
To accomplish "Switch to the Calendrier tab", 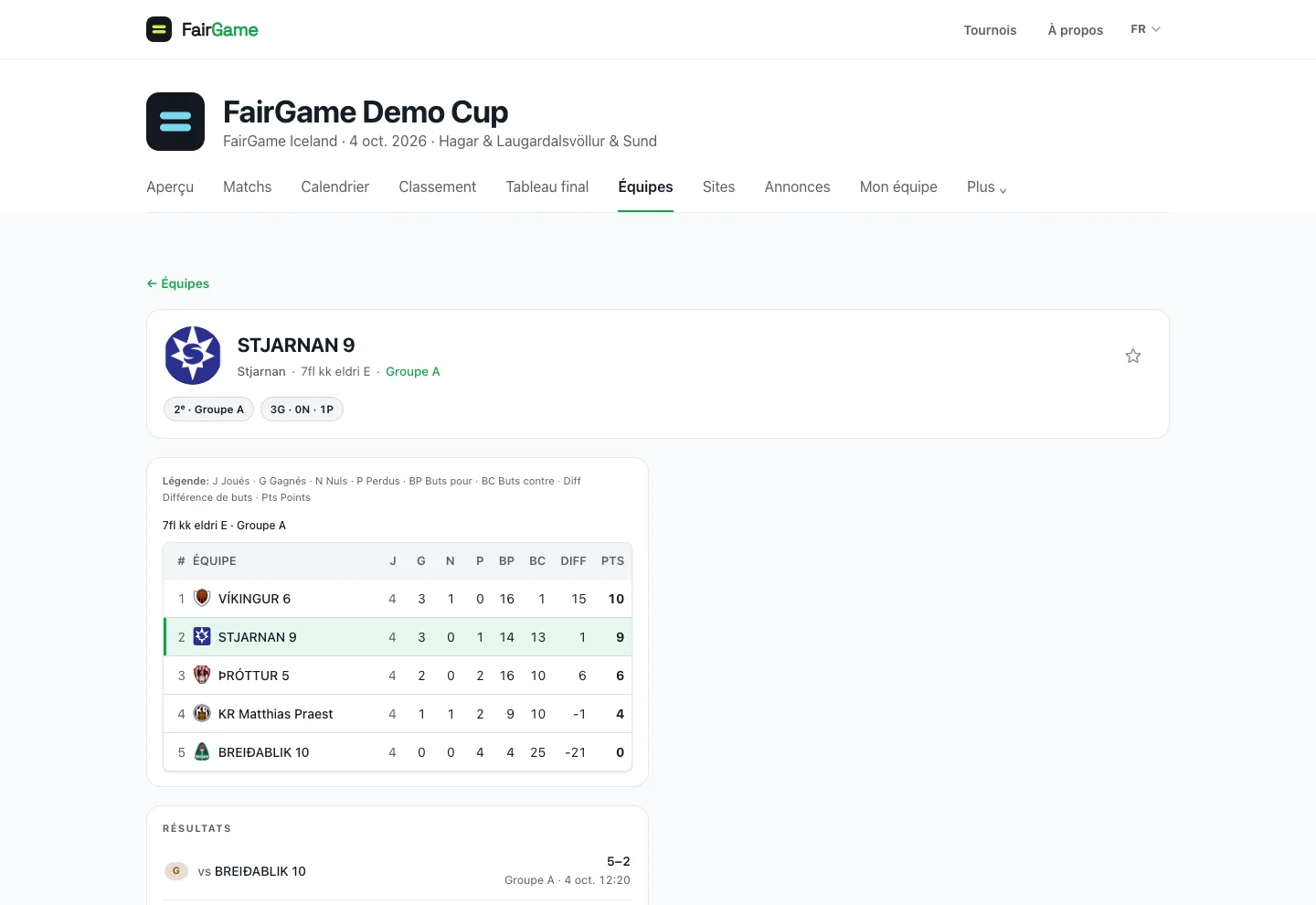I will tap(335, 187).
